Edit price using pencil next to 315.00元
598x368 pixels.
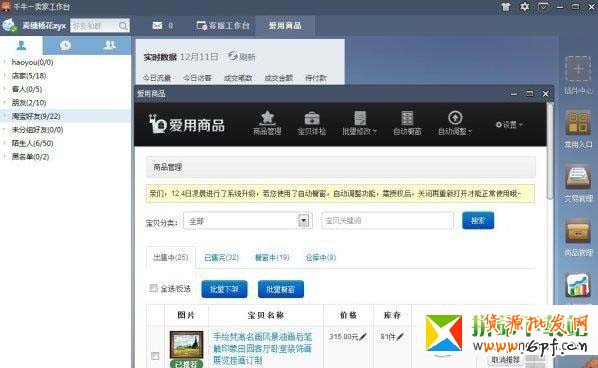click(x=363, y=337)
